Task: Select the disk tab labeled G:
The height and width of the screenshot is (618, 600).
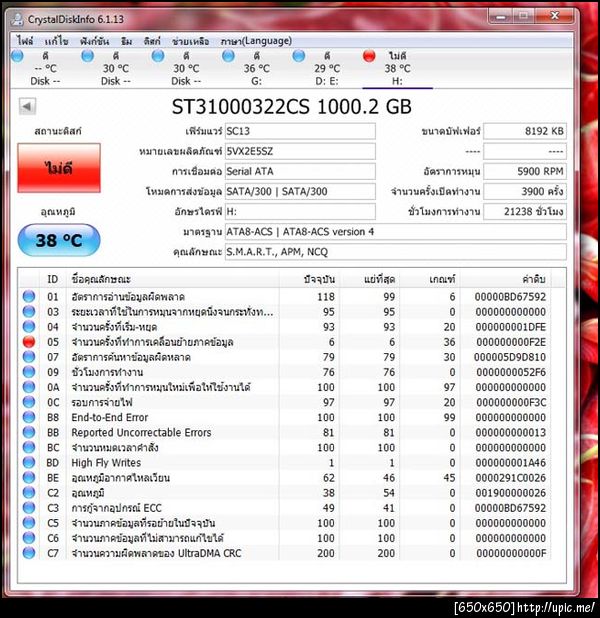Action: 256,68
